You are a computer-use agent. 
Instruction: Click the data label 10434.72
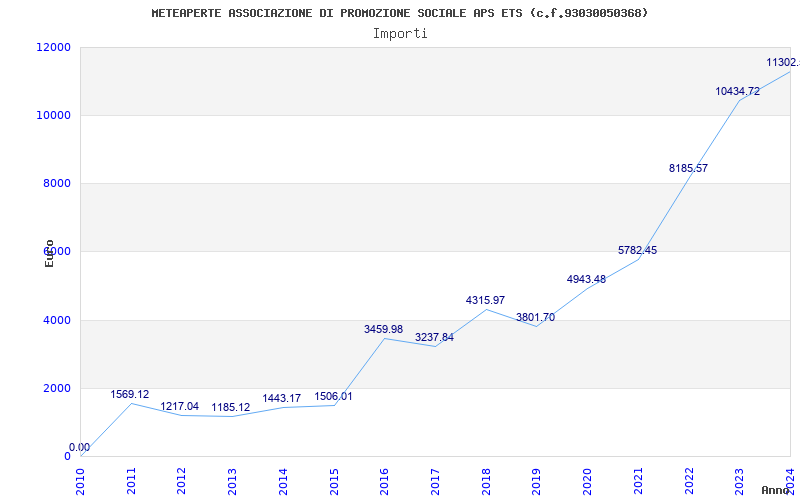pos(738,92)
